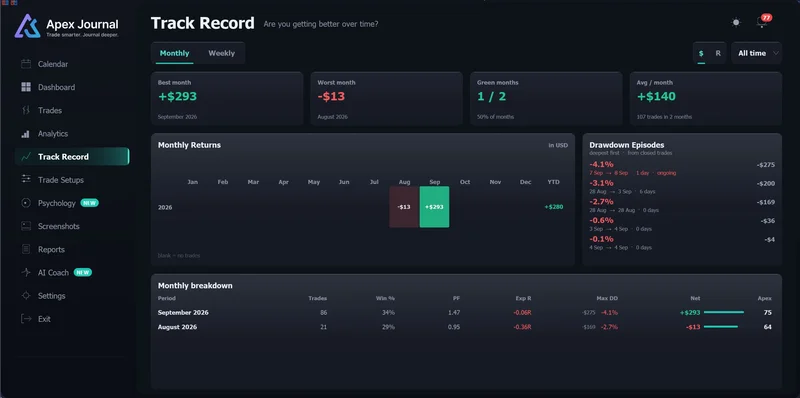This screenshot has width=800, height=398.
Task: Click the Win % column header
Action: [x=385, y=298]
